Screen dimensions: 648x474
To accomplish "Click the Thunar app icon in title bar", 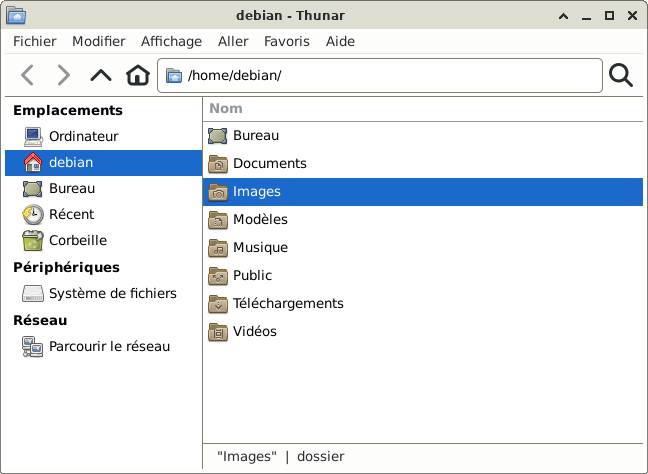I will [16, 15].
